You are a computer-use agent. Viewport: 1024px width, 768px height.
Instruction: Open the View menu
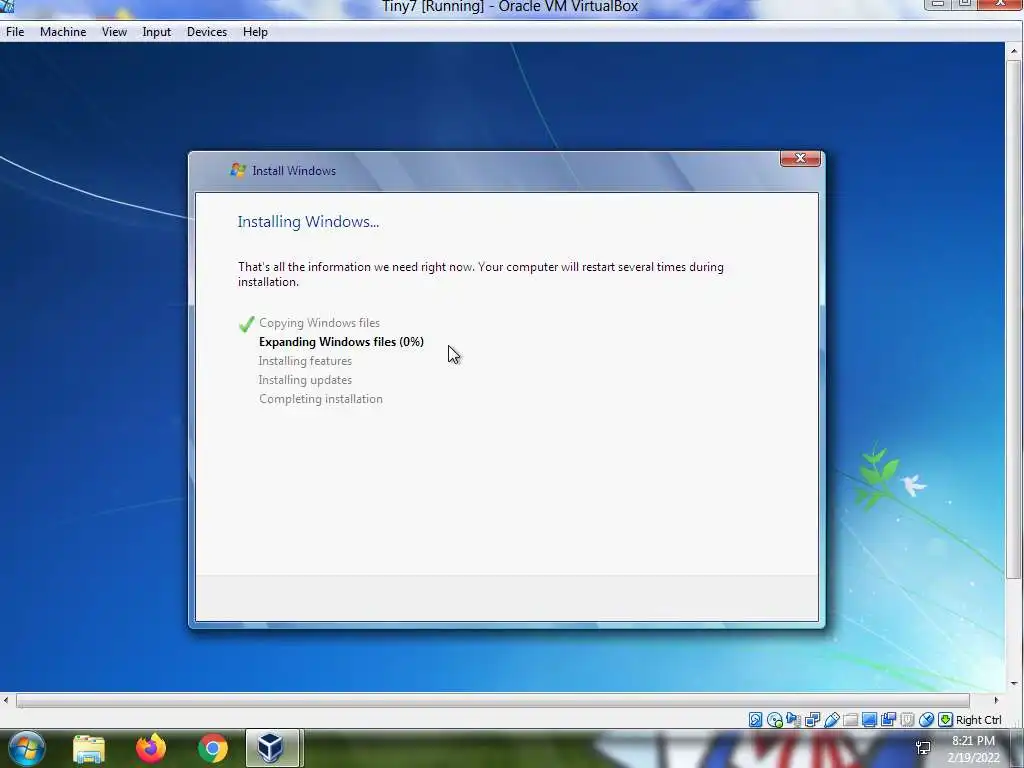coord(114,32)
